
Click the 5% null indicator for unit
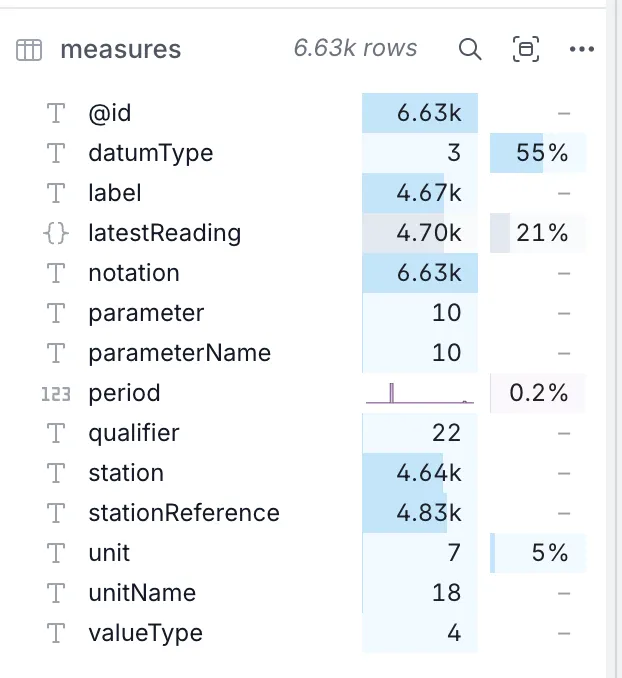[x=538, y=553]
